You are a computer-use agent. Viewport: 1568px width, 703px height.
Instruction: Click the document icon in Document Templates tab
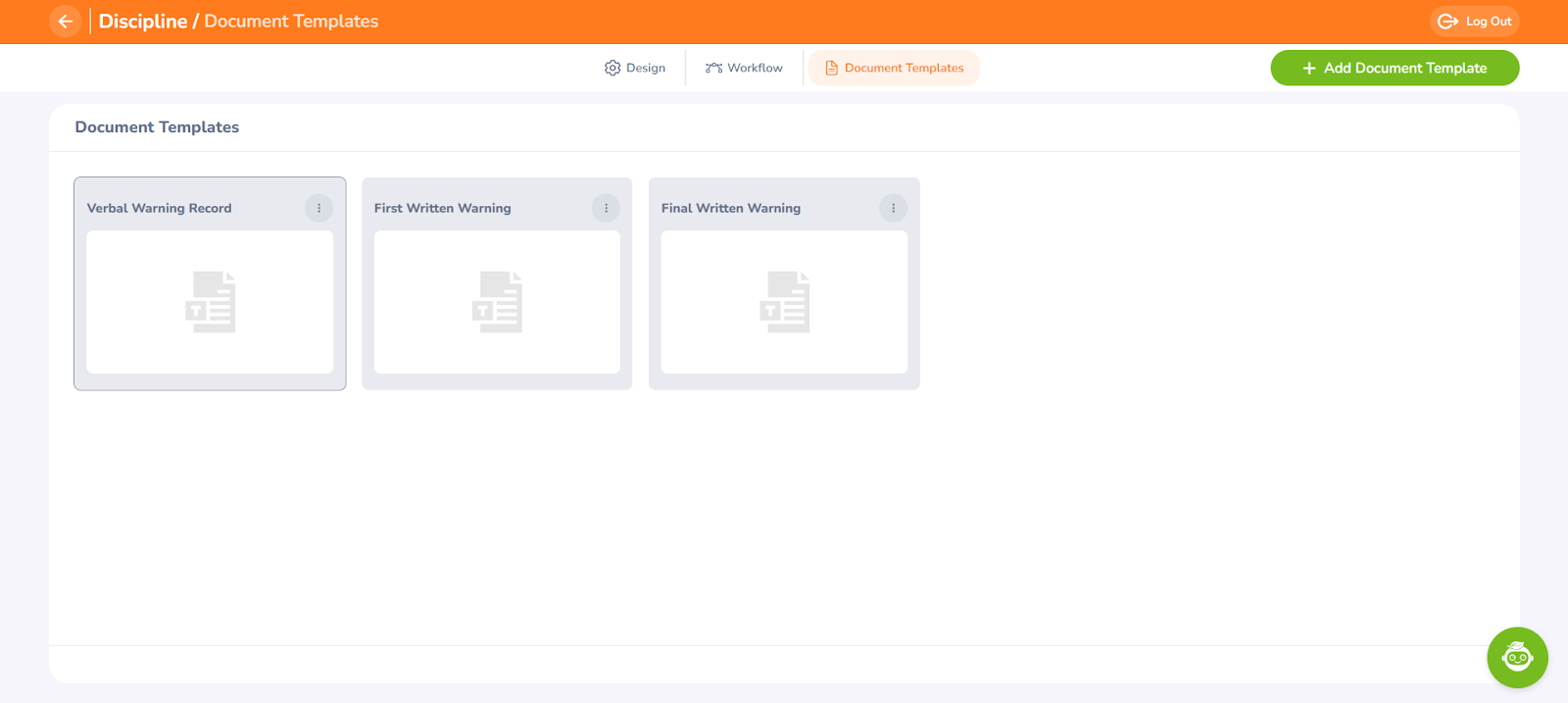pos(831,68)
